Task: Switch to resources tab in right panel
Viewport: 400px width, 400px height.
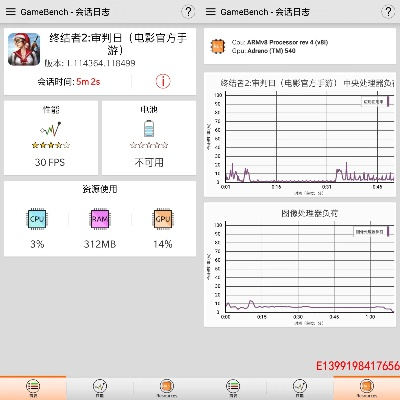Action: click(367, 388)
